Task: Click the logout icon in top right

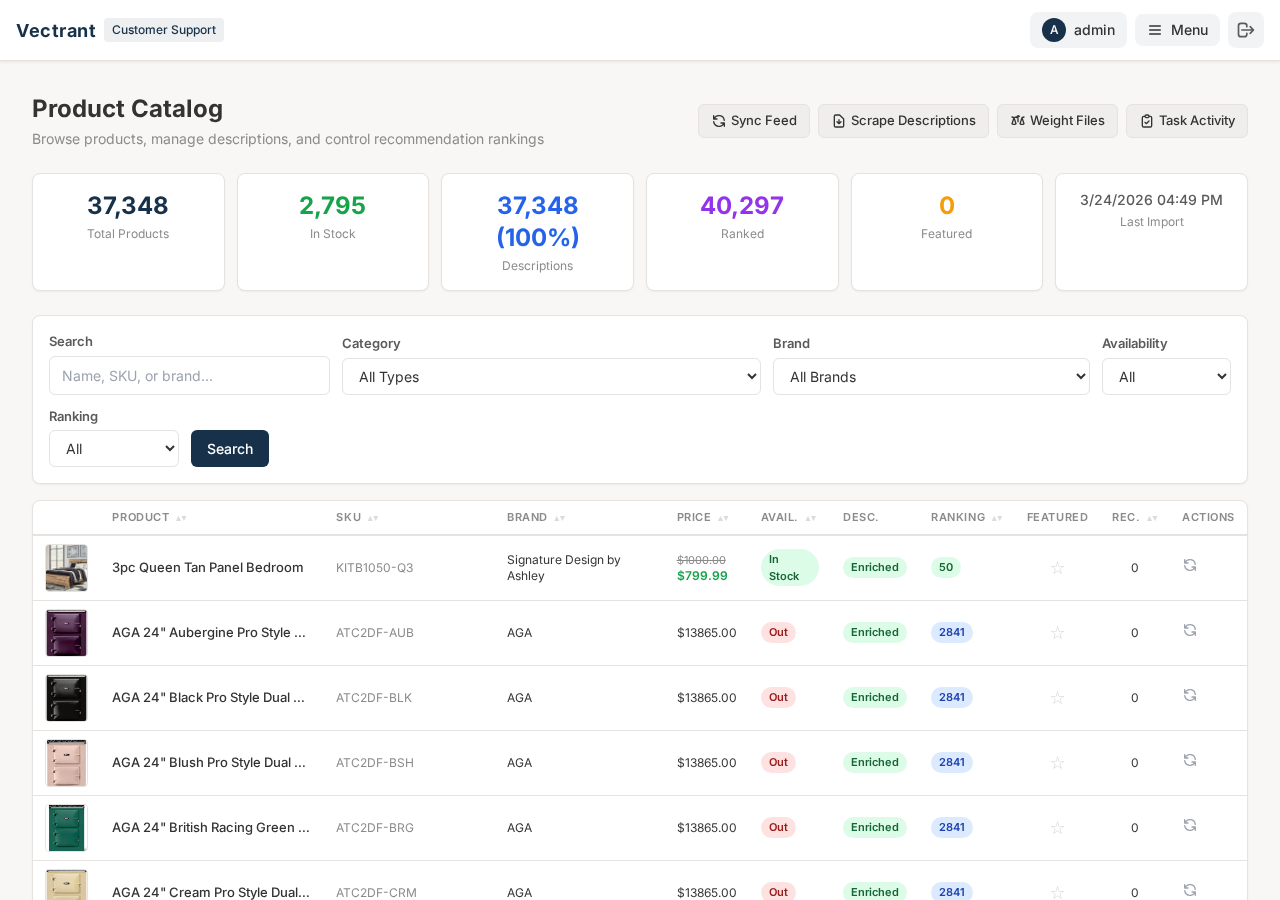Action: [x=1246, y=29]
